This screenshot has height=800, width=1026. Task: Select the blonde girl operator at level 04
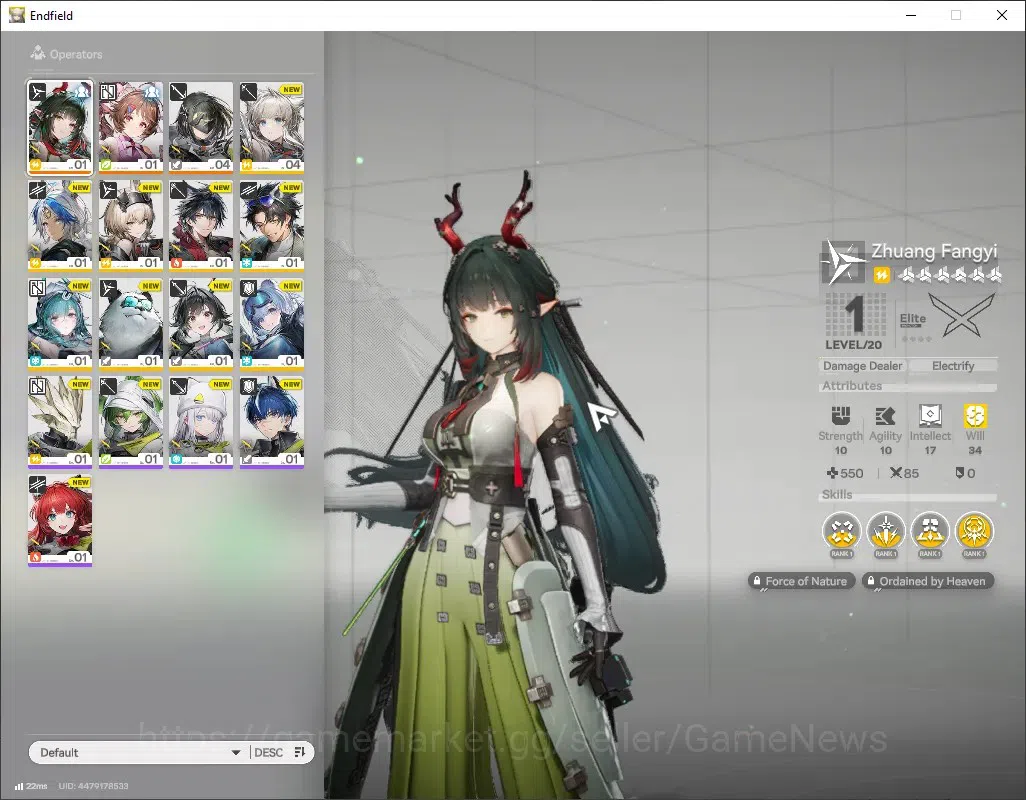click(x=272, y=128)
